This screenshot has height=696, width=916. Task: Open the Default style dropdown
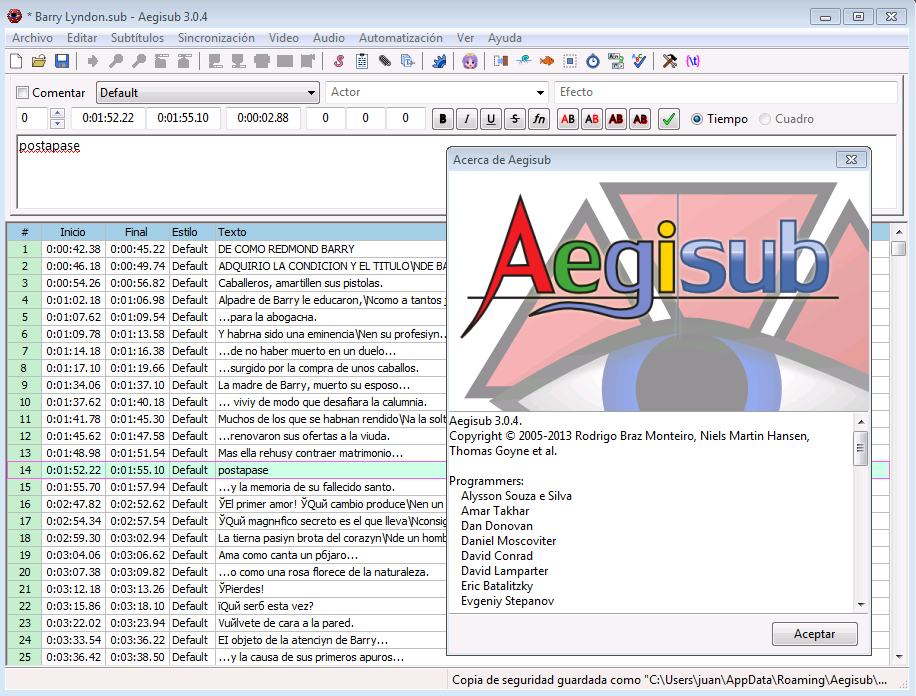click(207, 93)
